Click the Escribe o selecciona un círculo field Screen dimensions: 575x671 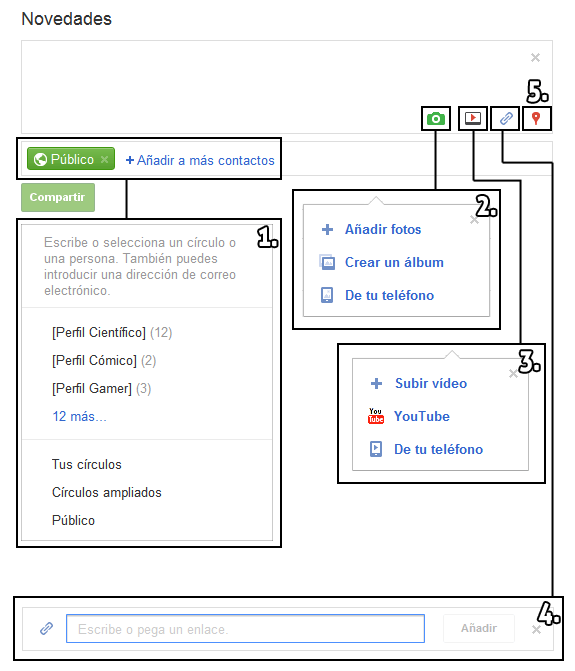(x=147, y=266)
